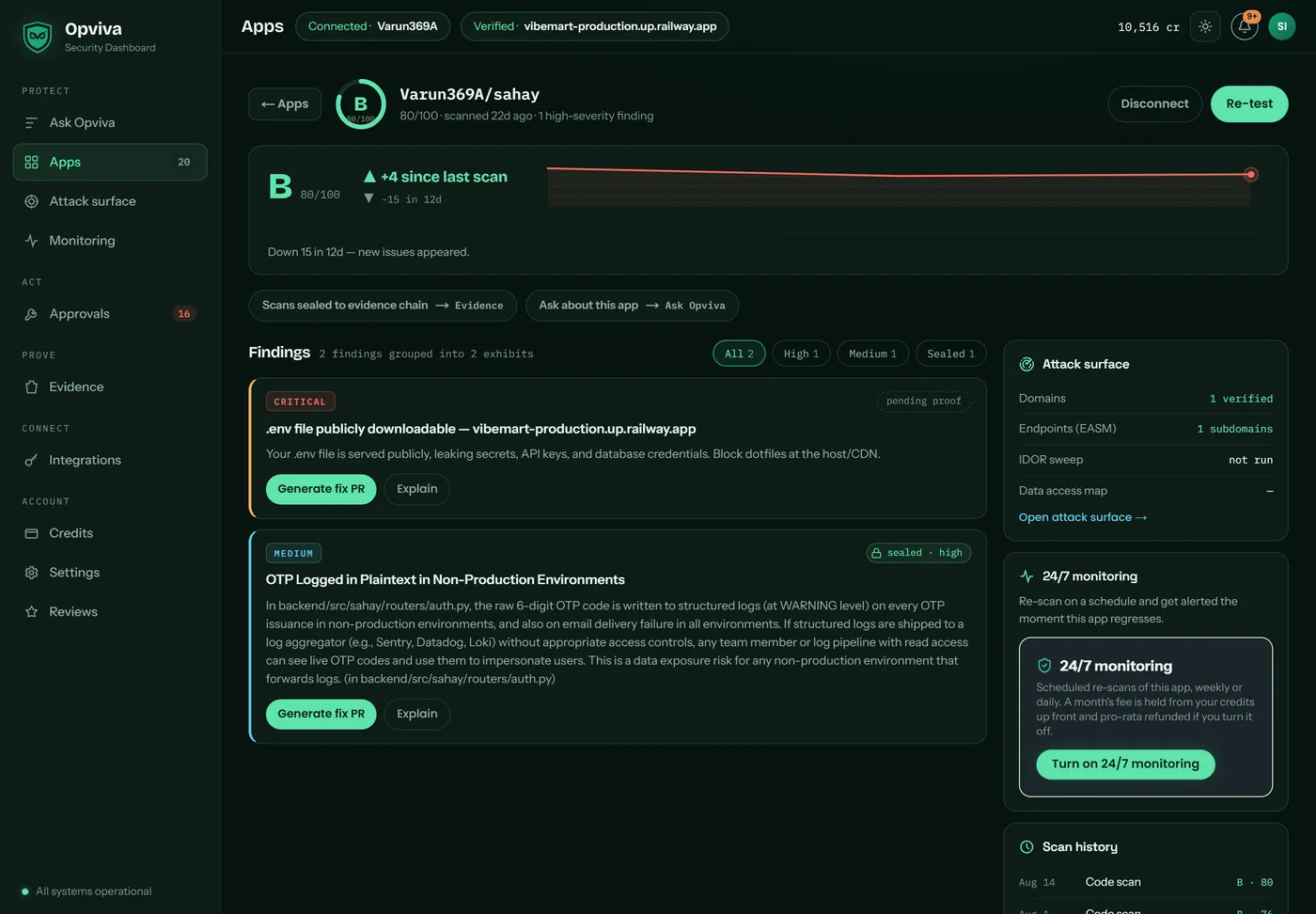Open Ask about this app link
The height and width of the screenshot is (914, 1316).
click(x=632, y=306)
